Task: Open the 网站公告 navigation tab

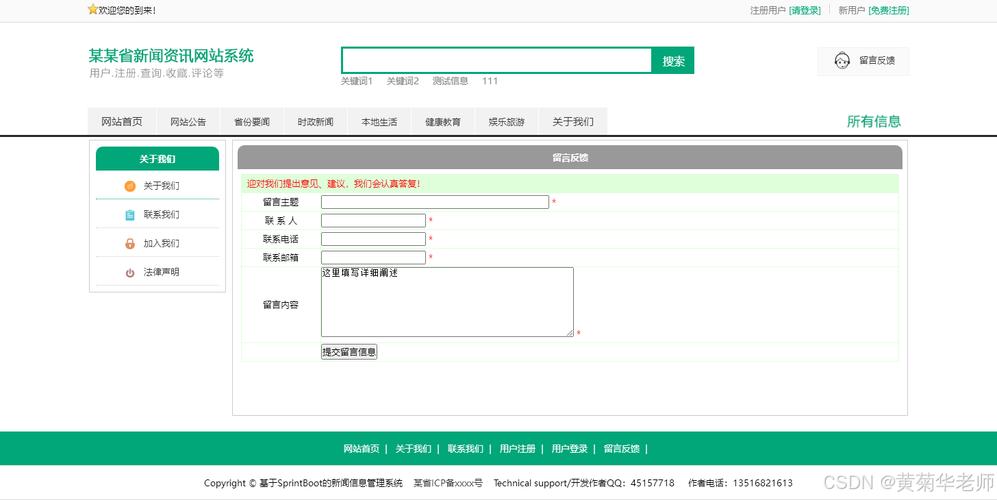Action: [188, 122]
